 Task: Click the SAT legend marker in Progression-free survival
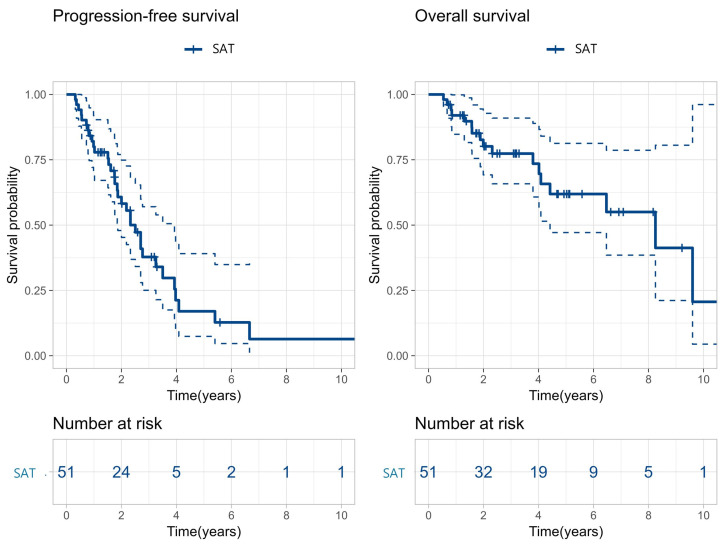click(x=193, y=49)
